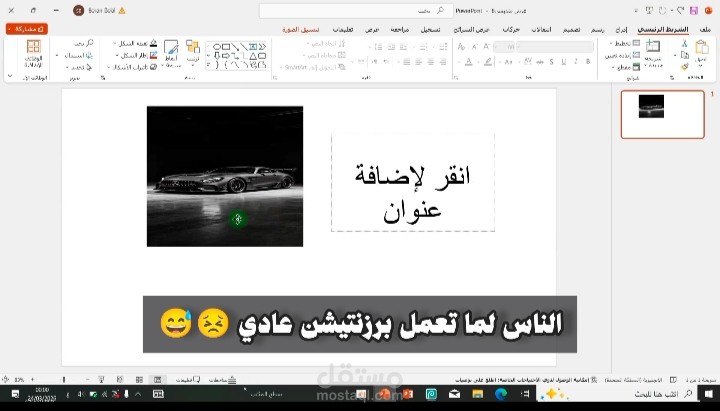Open Comments from the status bar
This screenshot has width=720, height=411.
188,380
